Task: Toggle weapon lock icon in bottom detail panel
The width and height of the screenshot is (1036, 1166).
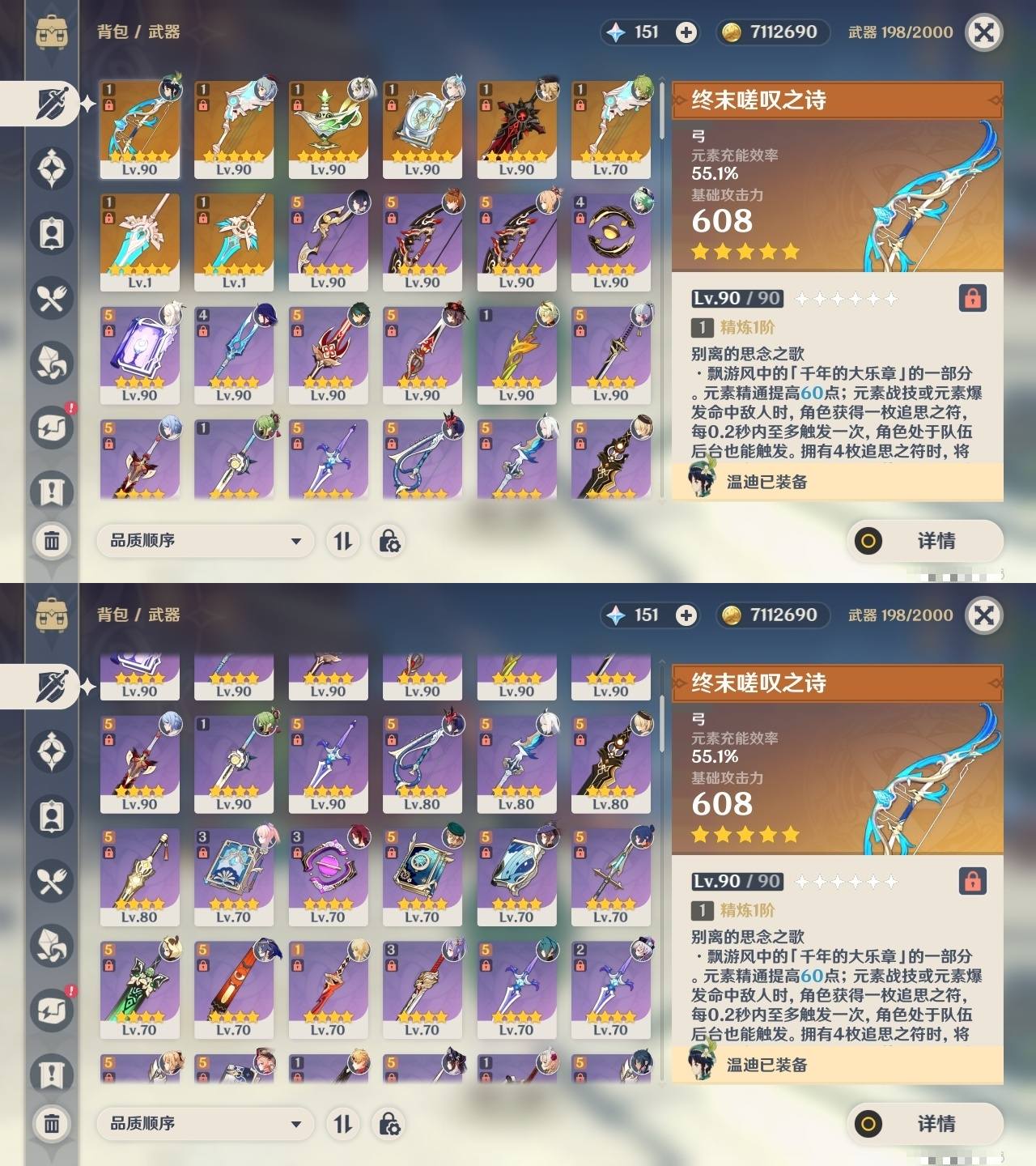Action: tap(972, 881)
